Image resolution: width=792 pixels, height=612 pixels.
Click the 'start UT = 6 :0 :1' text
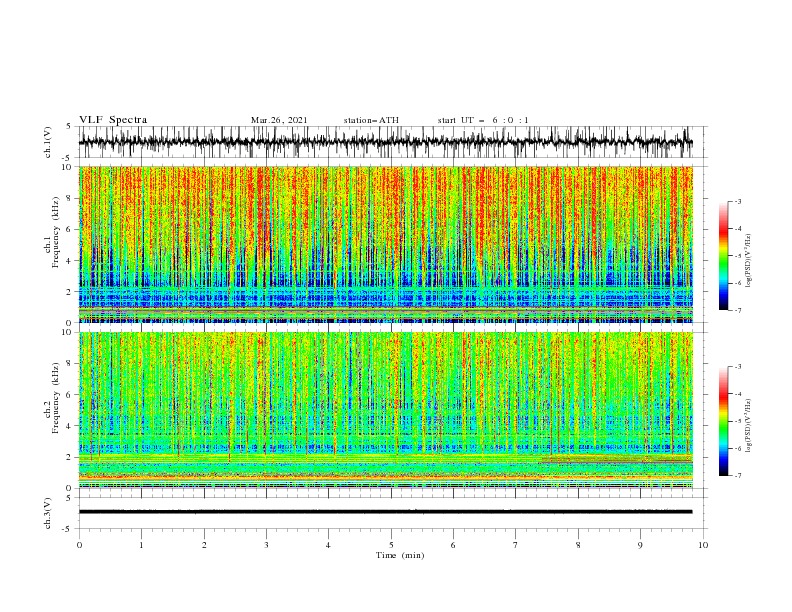pos(483,120)
